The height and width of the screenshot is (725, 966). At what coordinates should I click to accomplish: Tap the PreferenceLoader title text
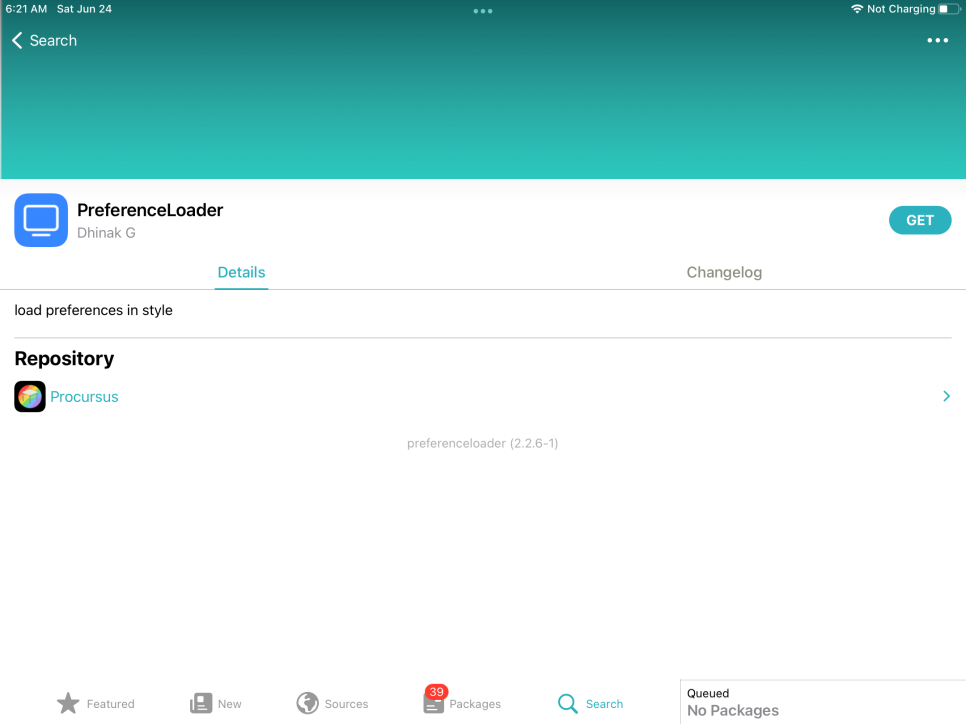(150, 210)
